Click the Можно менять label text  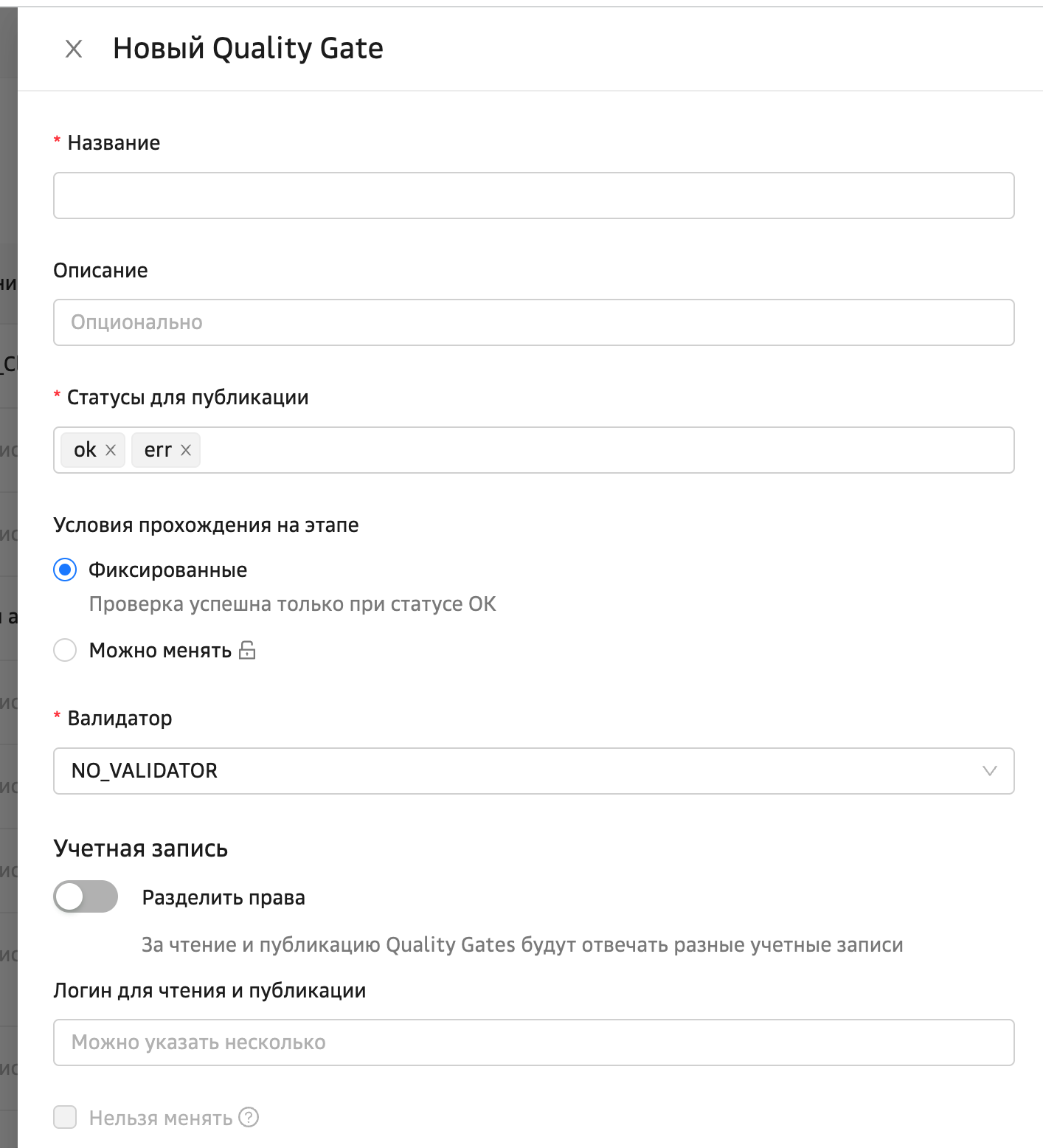coord(160,651)
